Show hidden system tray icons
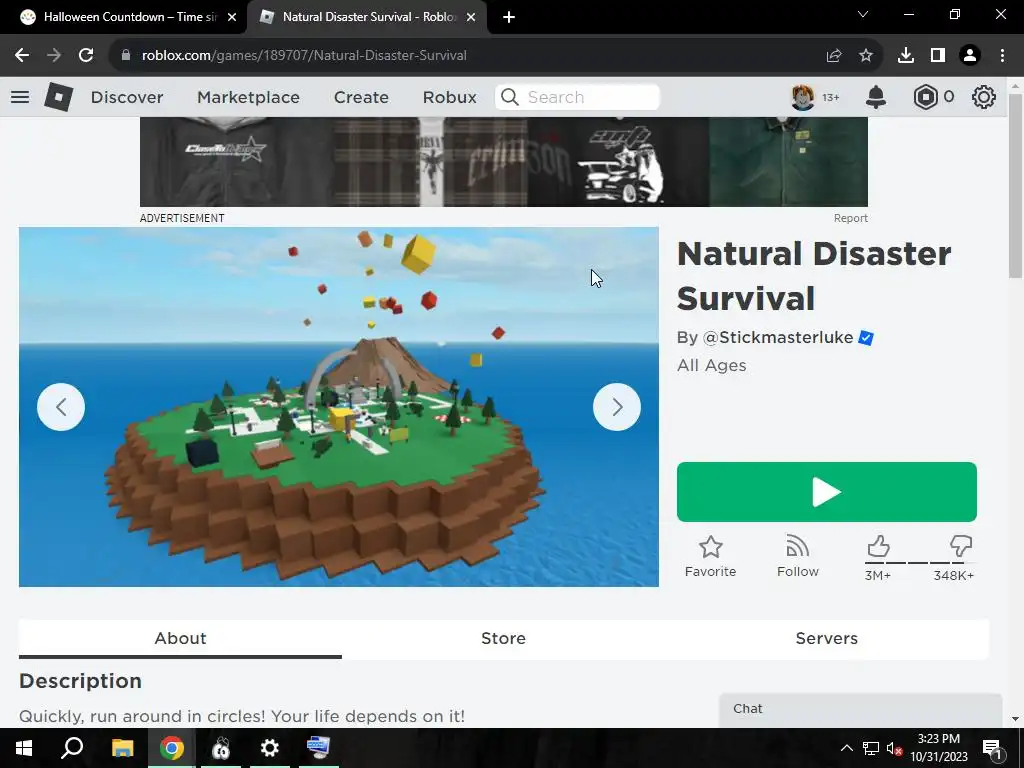The height and width of the screenshot is (768, 1024). tap(846, 748)
